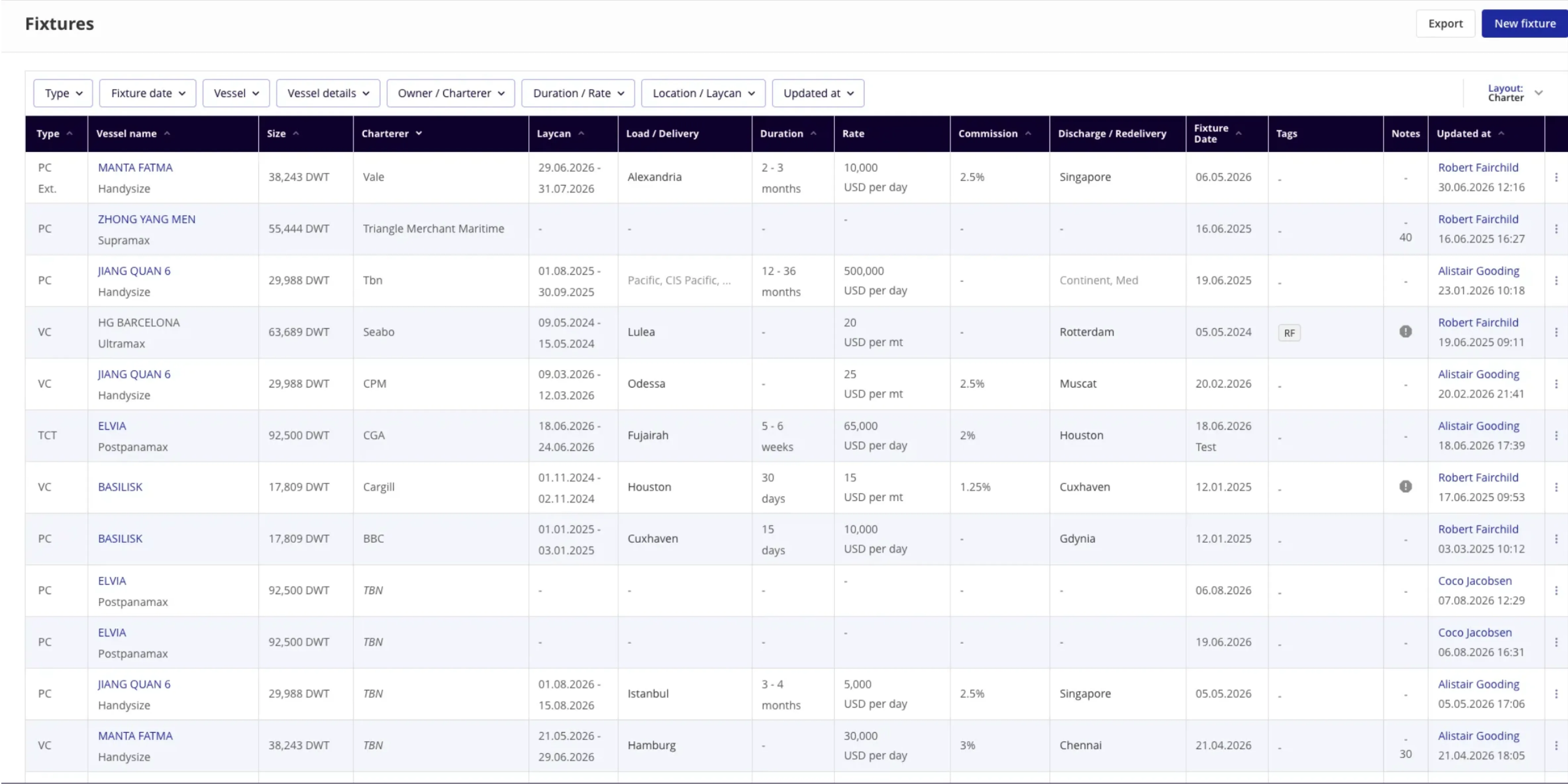The height and width of the screenshot is (784, 1568).
Task: Sort by Duration column
Action: 788,134
